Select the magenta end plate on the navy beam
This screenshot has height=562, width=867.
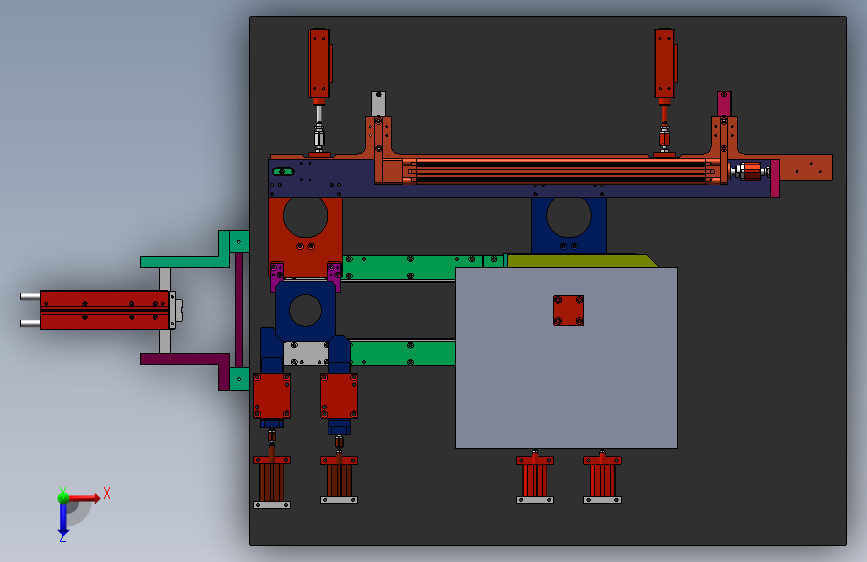click(x=775, y=178)
